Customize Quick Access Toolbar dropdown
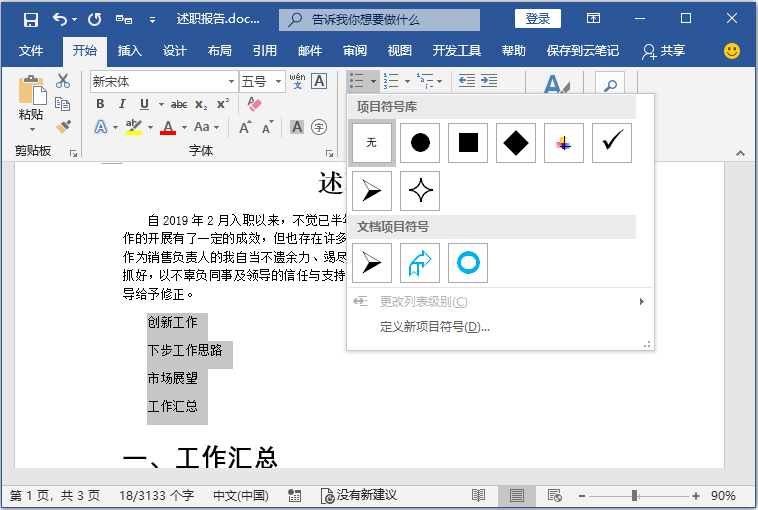758x510 pixels. 152,20
